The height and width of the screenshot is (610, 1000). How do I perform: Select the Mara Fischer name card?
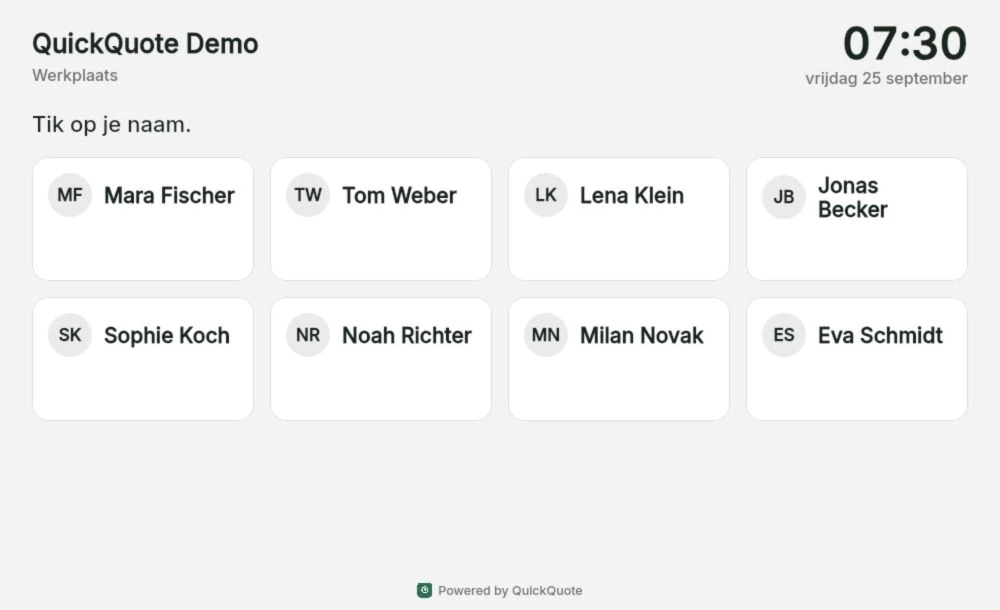[143, 219]
